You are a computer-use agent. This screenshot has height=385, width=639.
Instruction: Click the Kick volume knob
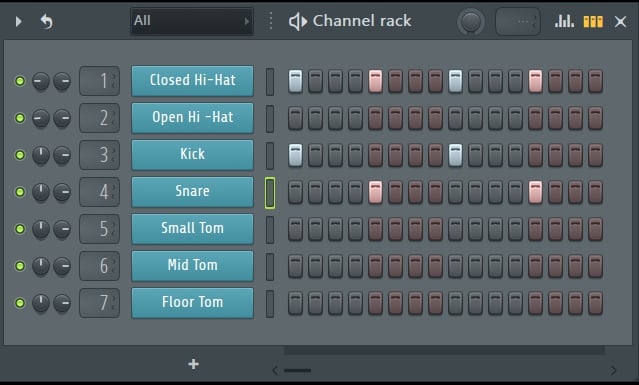pyautogui.click(x=62, y=155)
